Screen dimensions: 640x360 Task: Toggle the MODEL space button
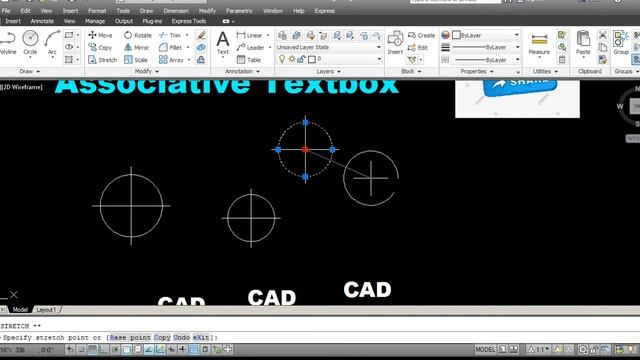485,349
